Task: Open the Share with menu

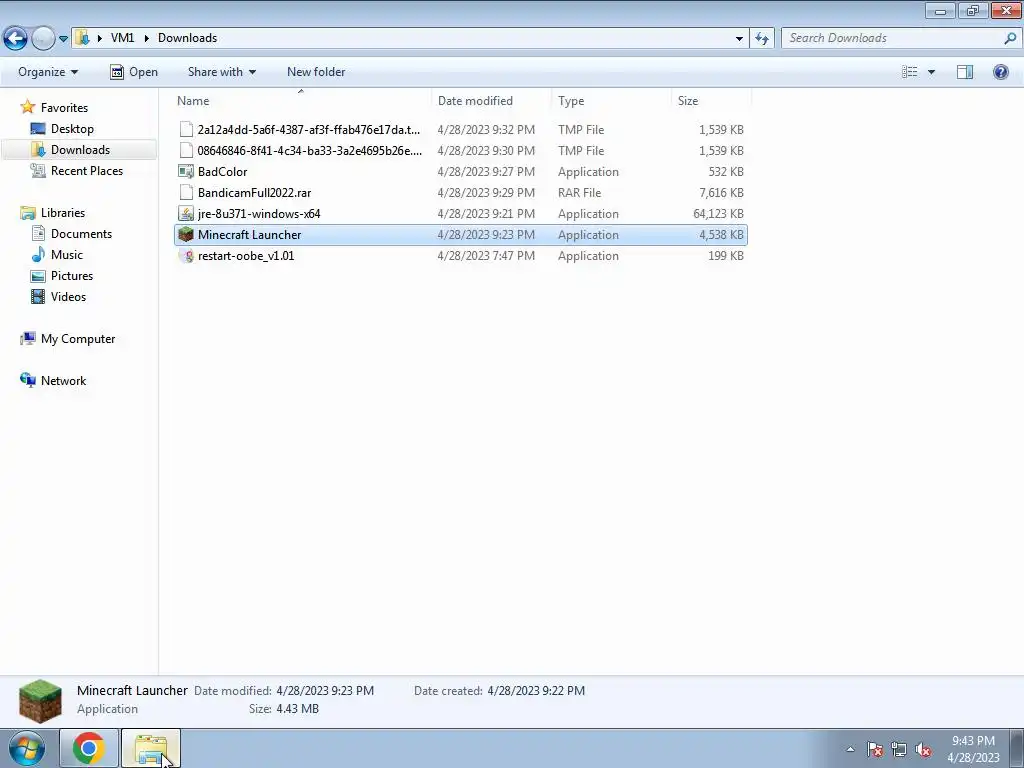Action: click(x=221, y=72)
